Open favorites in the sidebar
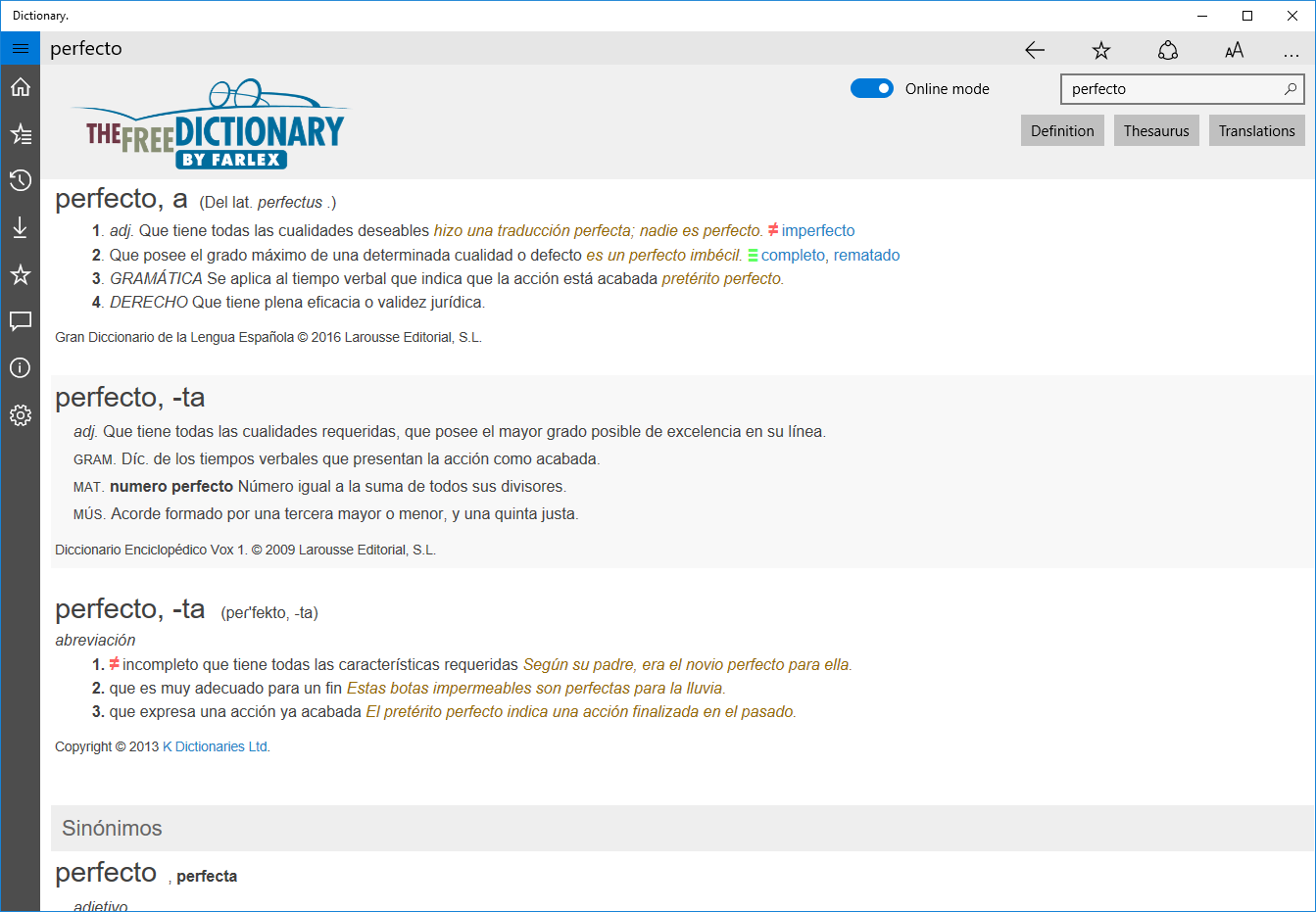 tap(20, 274)
